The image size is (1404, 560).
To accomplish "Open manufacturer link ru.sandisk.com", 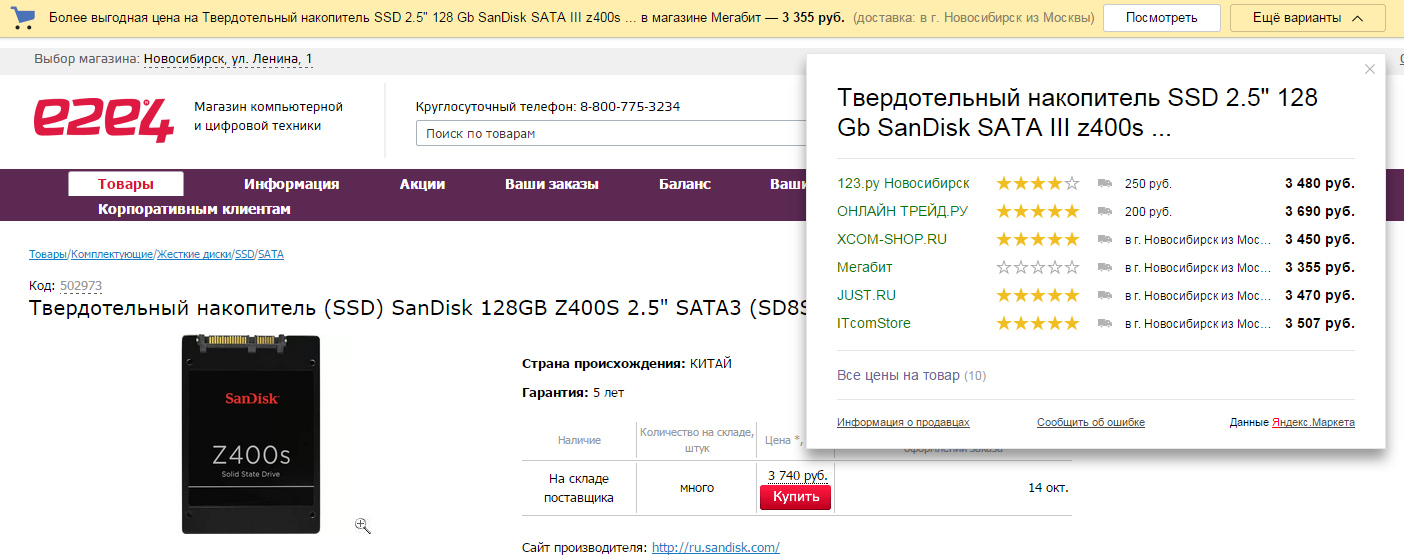I will point(716,547).
